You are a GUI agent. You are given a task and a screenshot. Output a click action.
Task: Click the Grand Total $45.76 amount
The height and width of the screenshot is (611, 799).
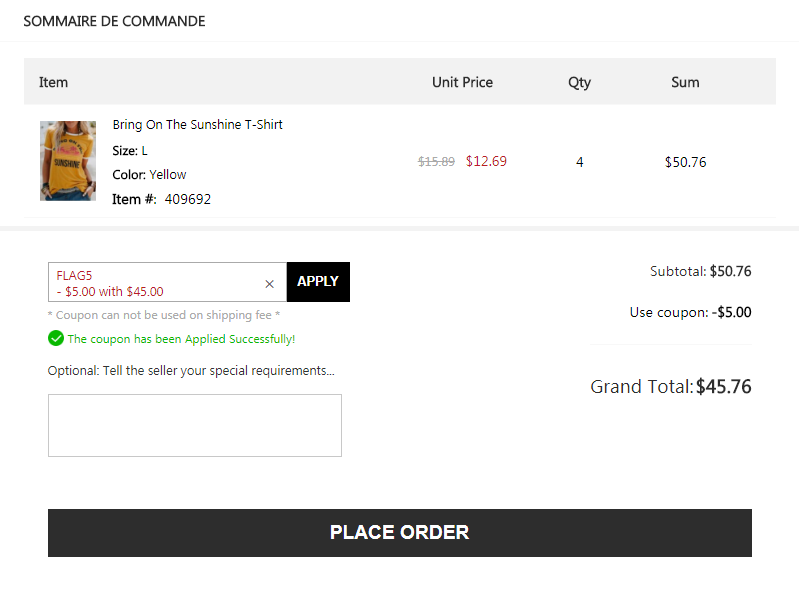click(724, 387)
